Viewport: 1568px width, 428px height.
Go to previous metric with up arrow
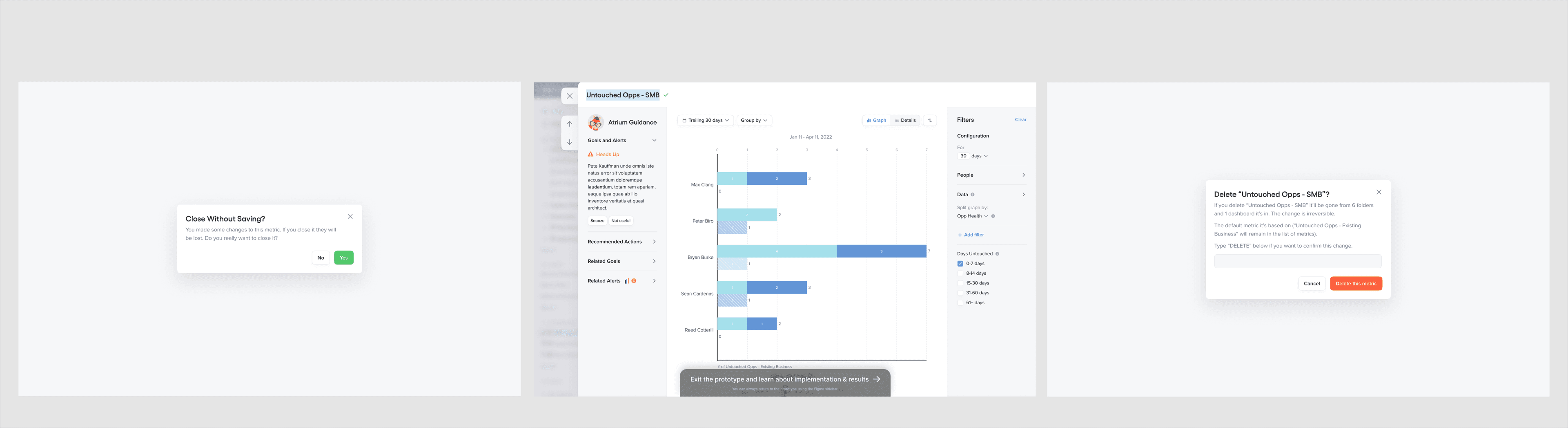click(x=570, y=124)
